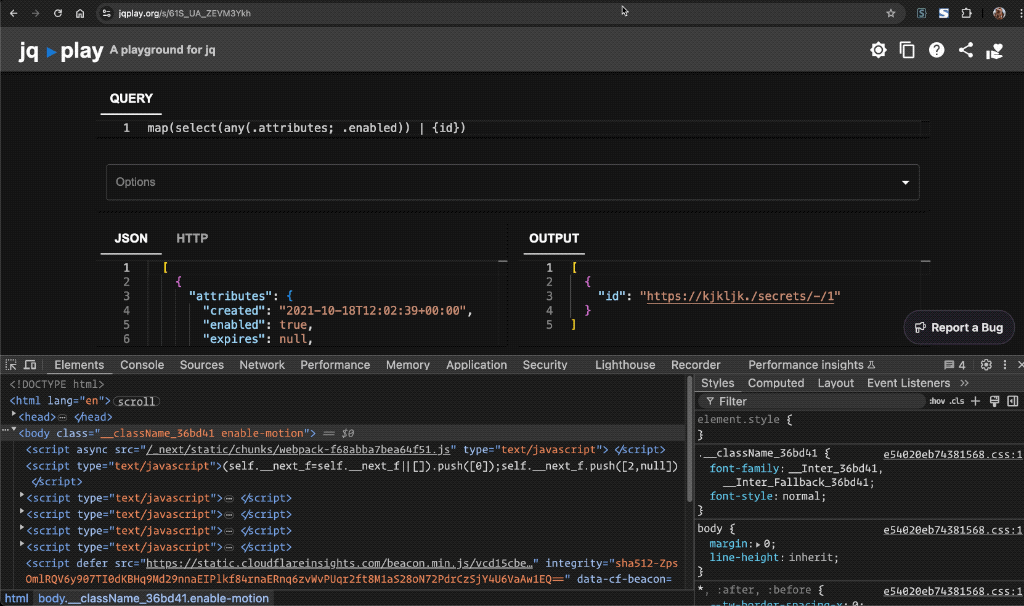Open the Console DevTools panel

142,365
